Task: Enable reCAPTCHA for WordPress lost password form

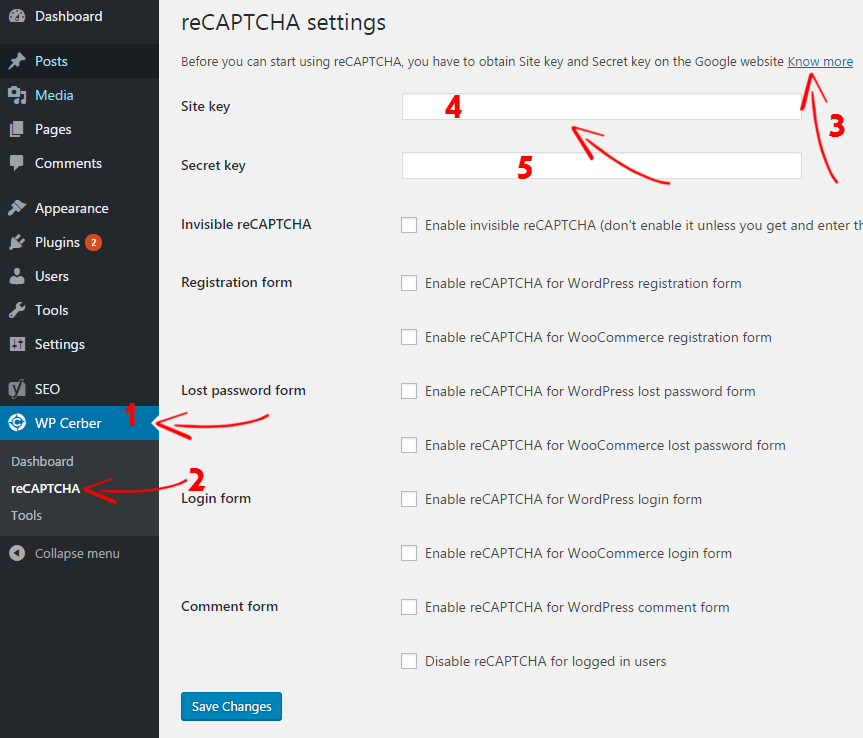Action: click(x=409, y=391)
